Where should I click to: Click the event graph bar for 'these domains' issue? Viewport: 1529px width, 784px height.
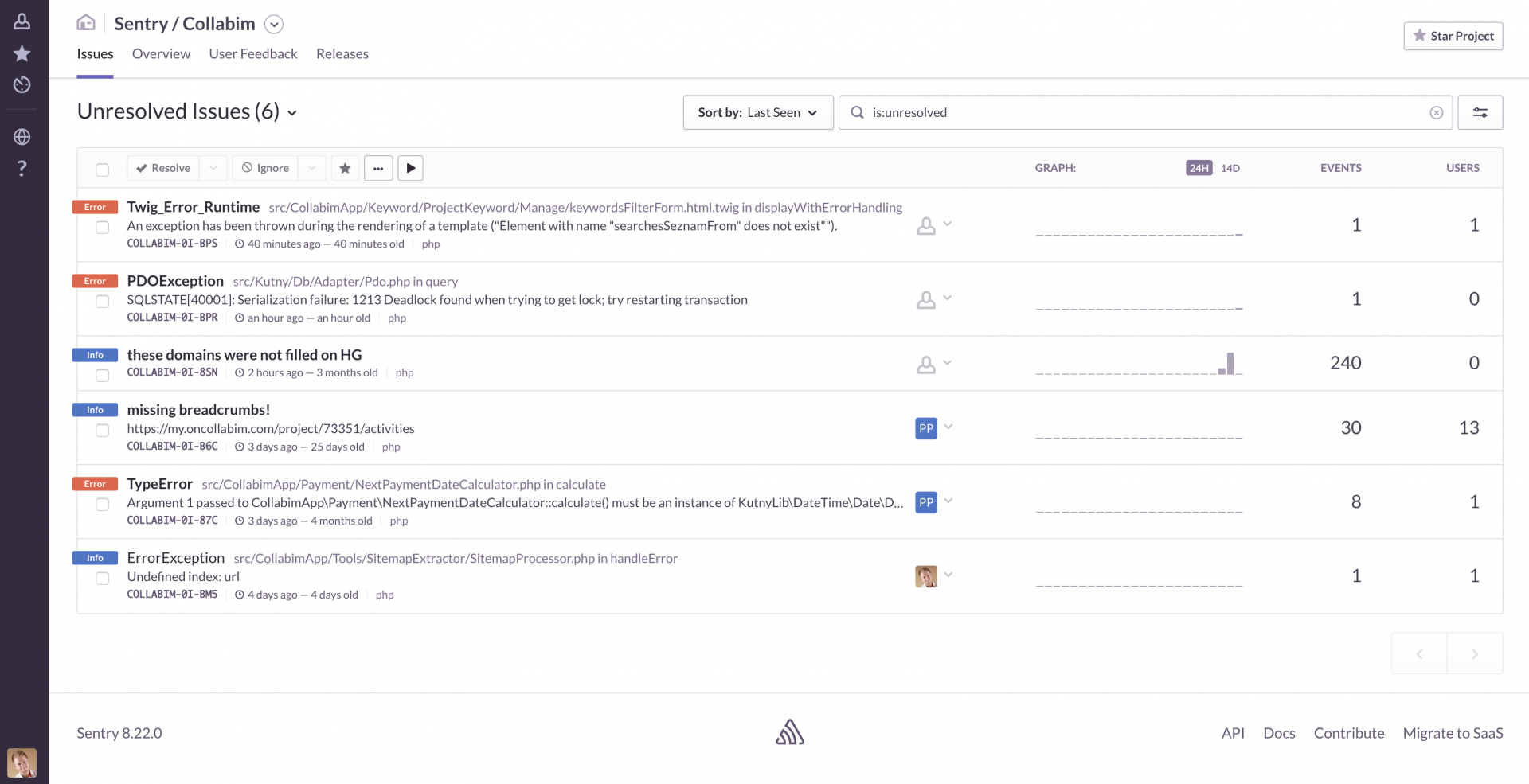click(x=1230, y=364)
